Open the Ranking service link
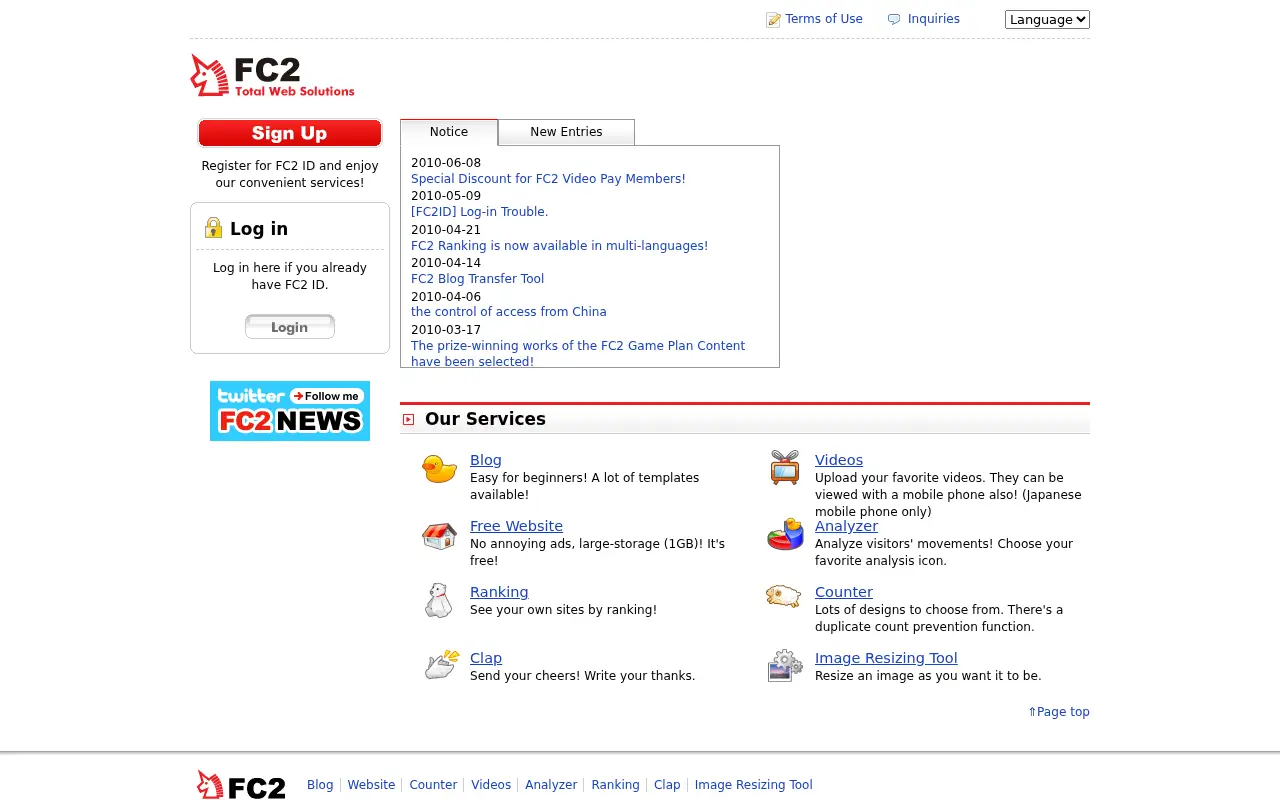This screenshot has width=1280, height=800. pos(499,592)
